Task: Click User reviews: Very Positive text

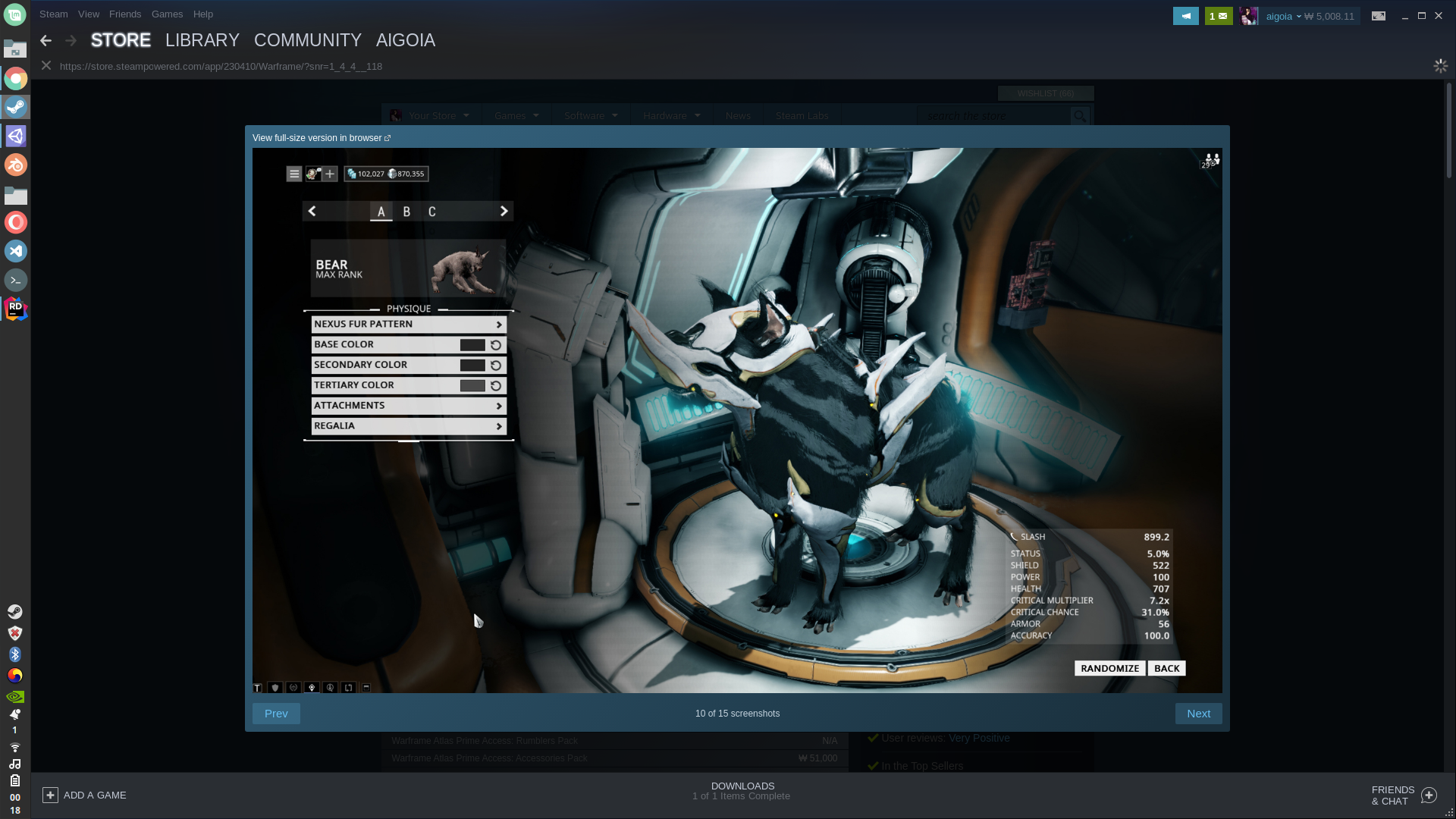Action: 945,738
